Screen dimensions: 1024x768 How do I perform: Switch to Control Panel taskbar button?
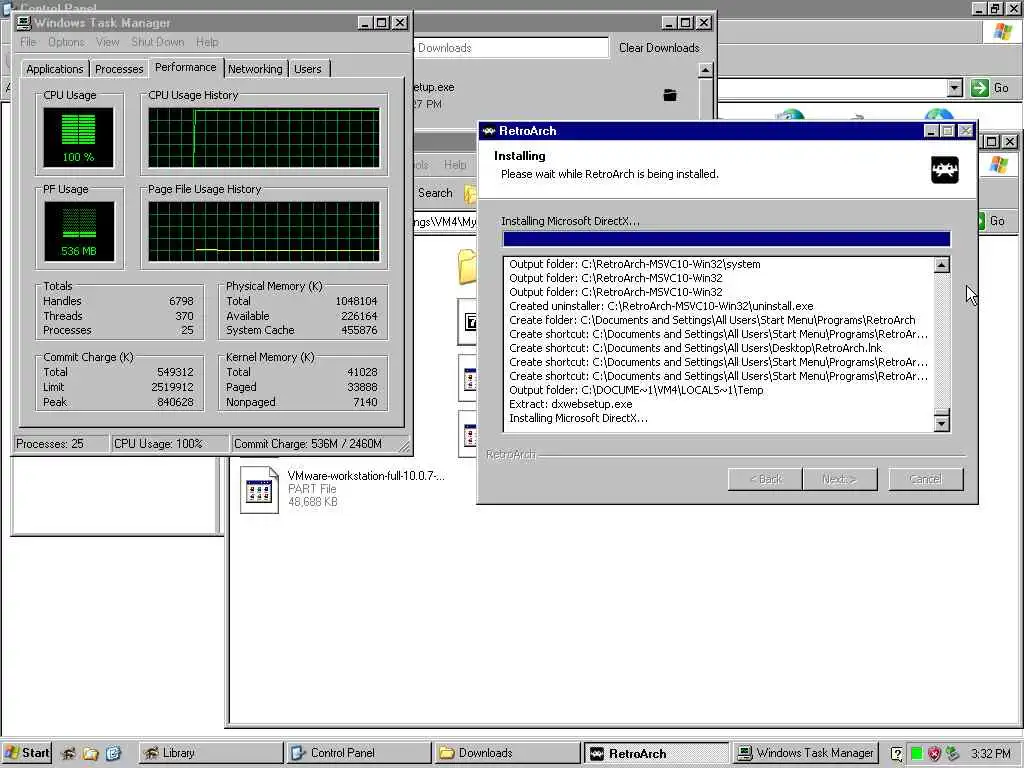pos(359,753)
